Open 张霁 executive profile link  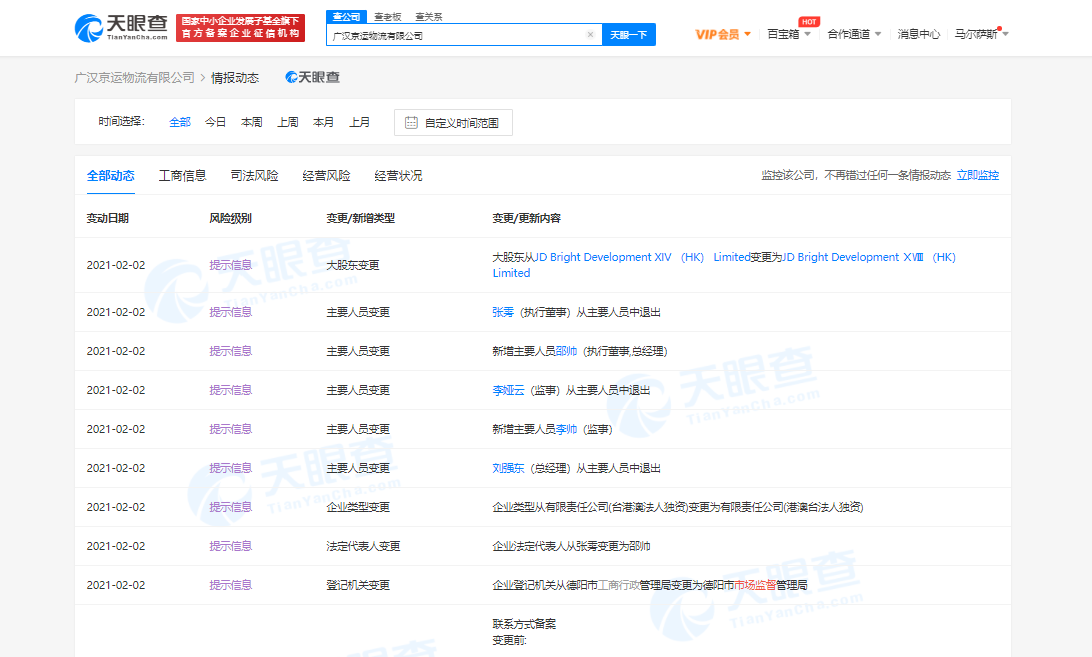click(x=501, y=311)
